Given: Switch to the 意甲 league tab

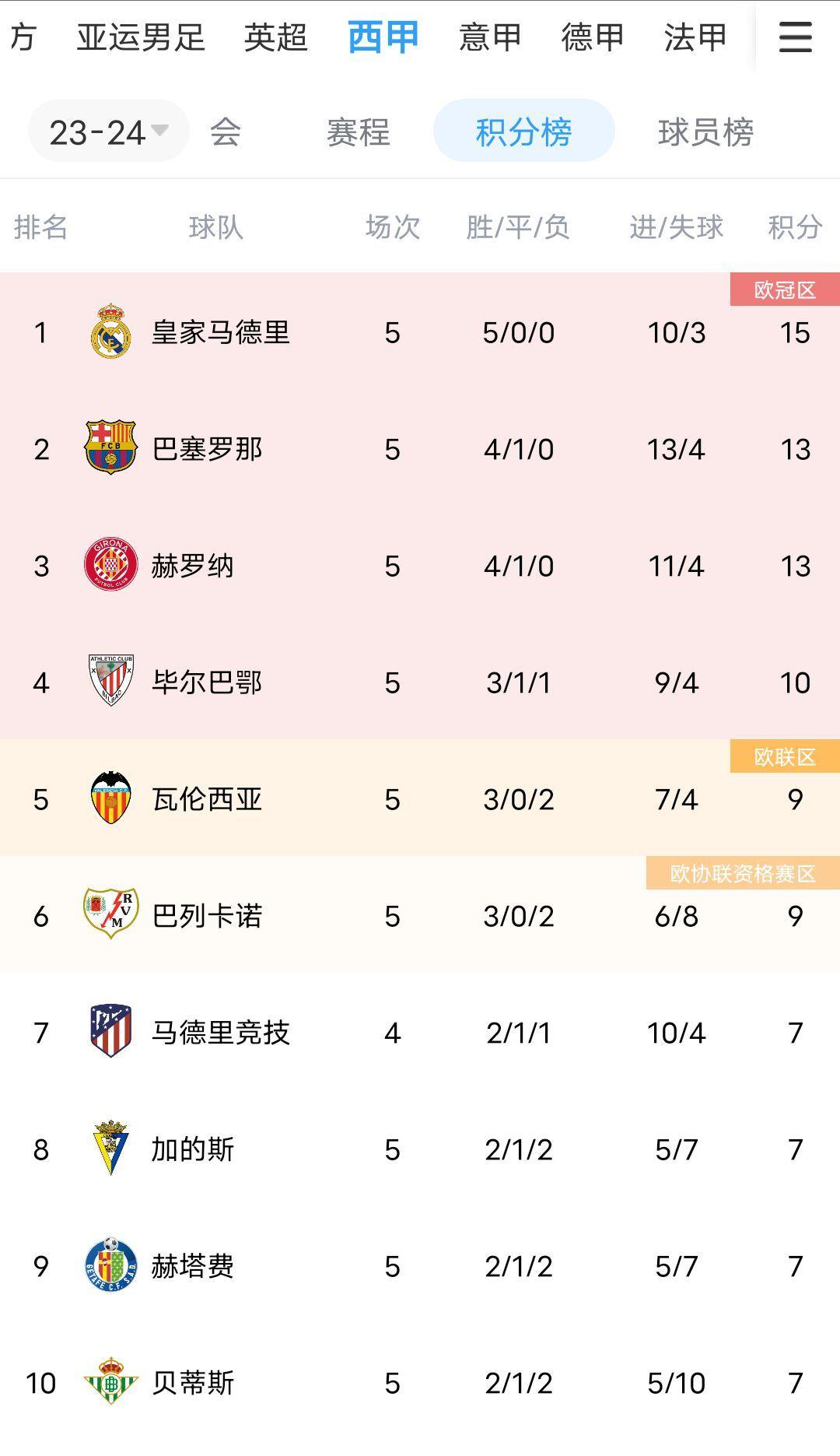Looking at the screenshot, I should pyautogui.click(x=489, y=37).
